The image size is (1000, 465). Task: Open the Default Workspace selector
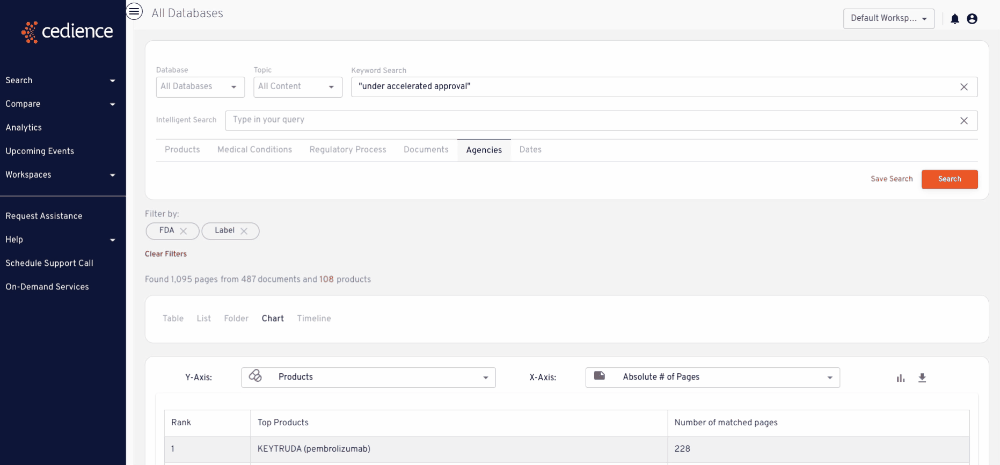(x=888, y=18)
